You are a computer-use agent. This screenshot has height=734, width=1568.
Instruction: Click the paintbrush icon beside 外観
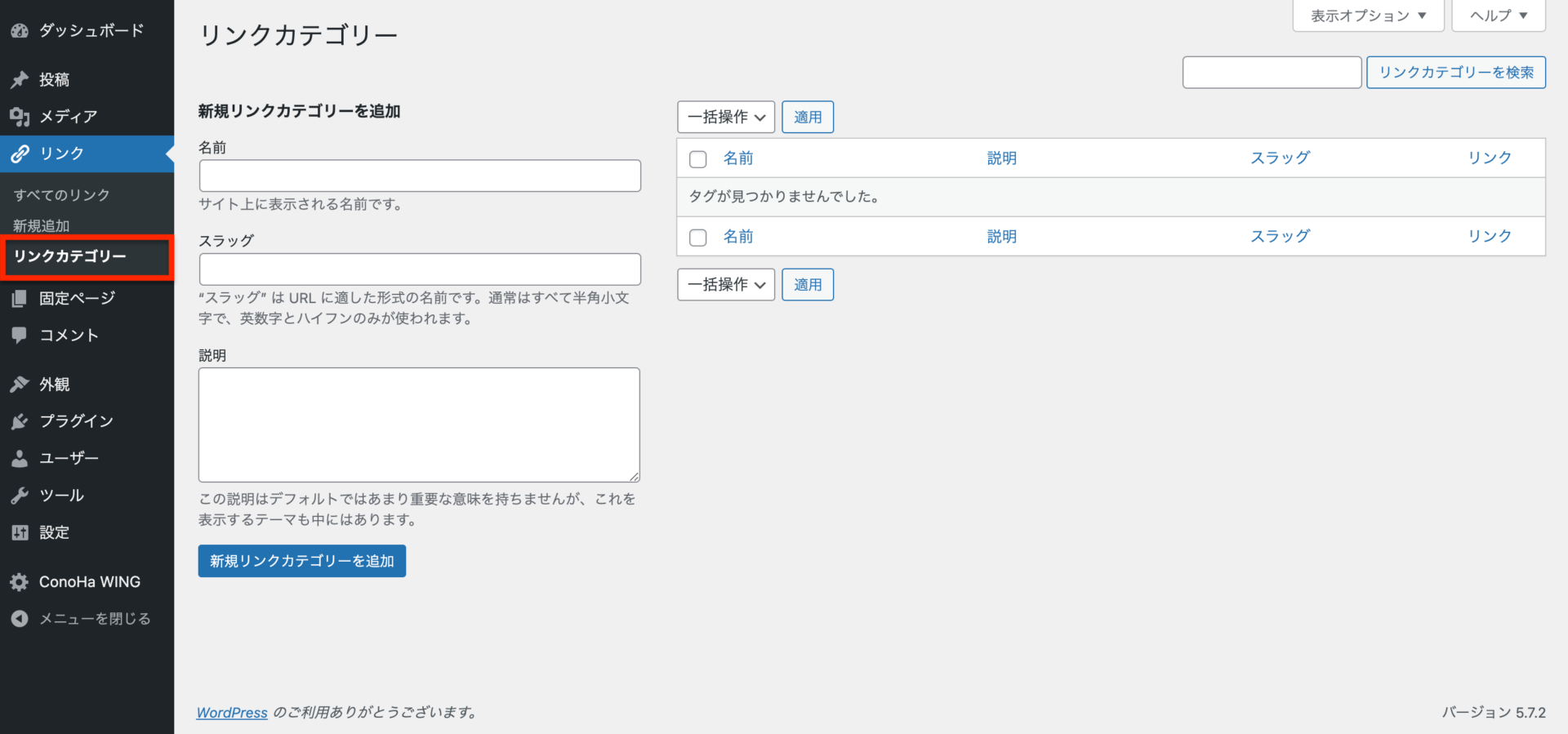20,385
